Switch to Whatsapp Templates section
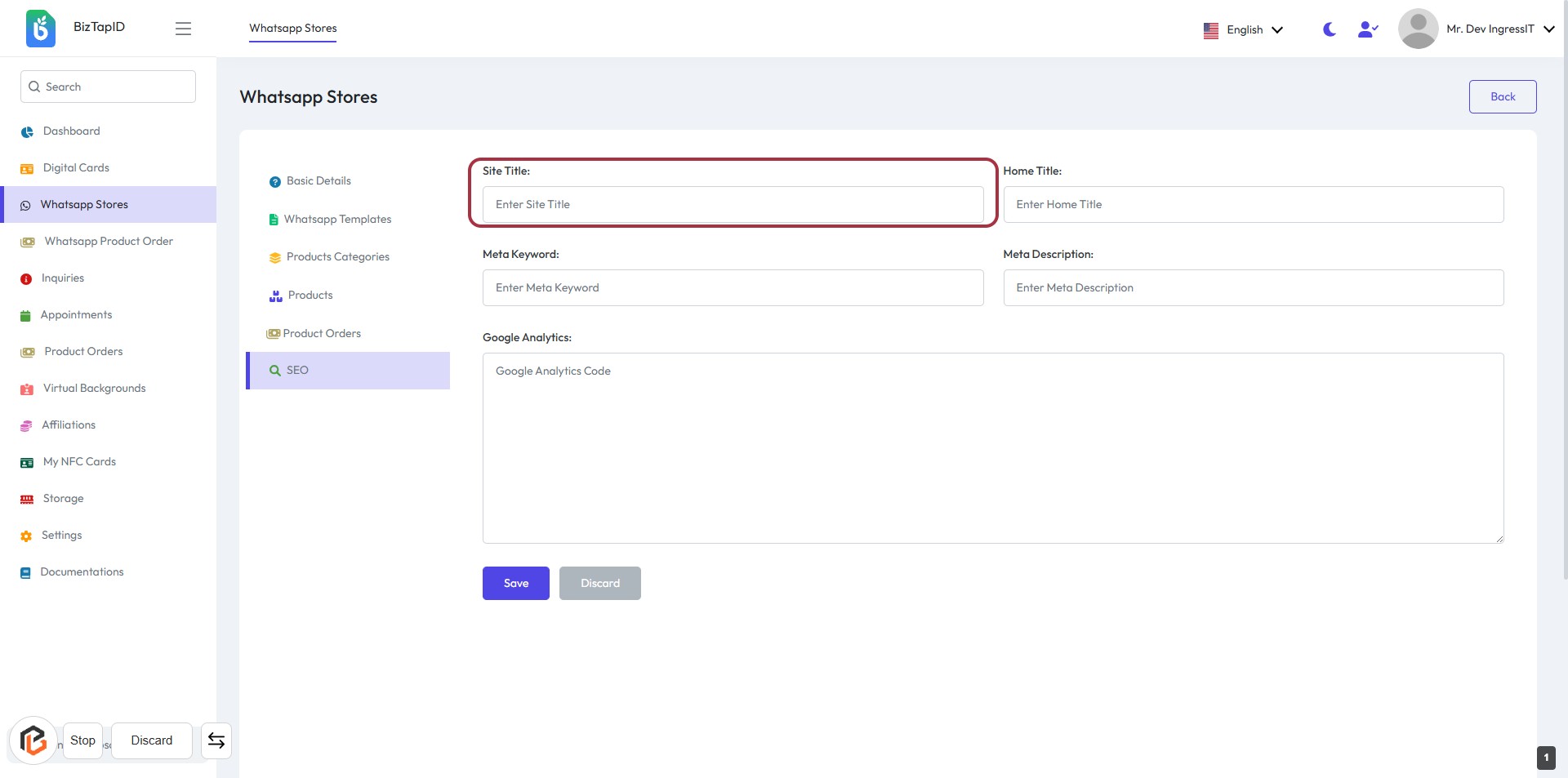 [337, 220]
